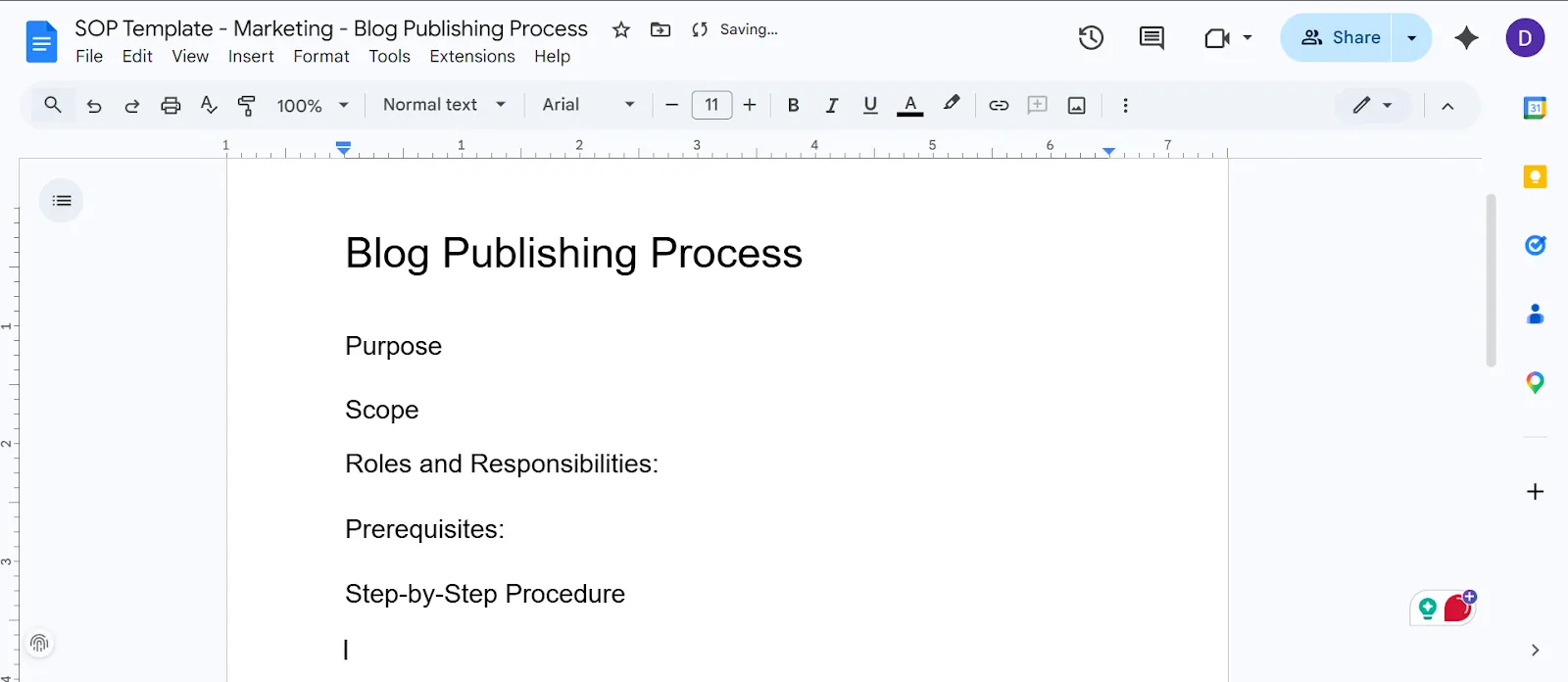Open Google Keep in the side panel
Screen dimensions: 1568x682
1535,177
